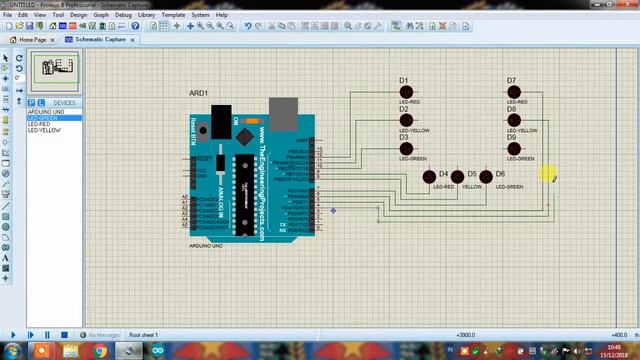Select the Selection Mode arrow tool

(6, 58)
